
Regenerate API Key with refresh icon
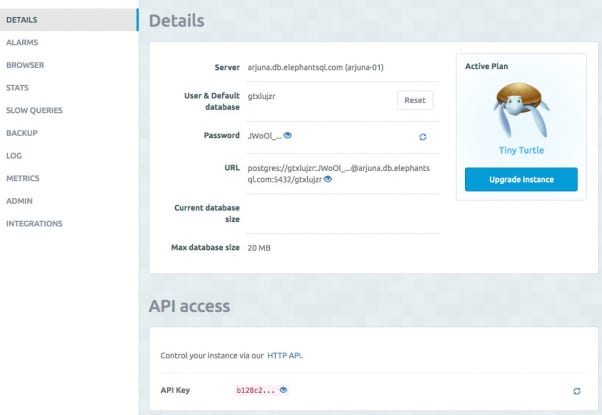pos(577,391)
